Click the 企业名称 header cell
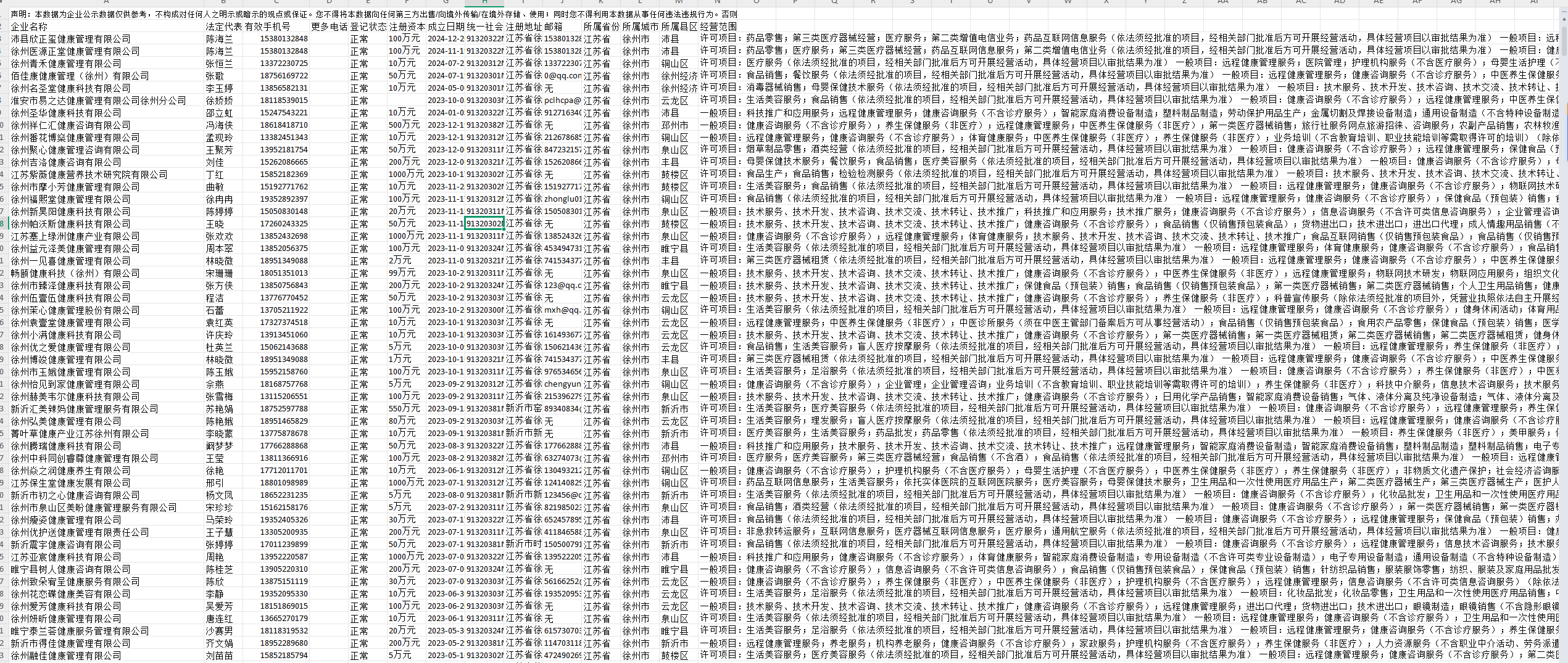 coord(29,27)
